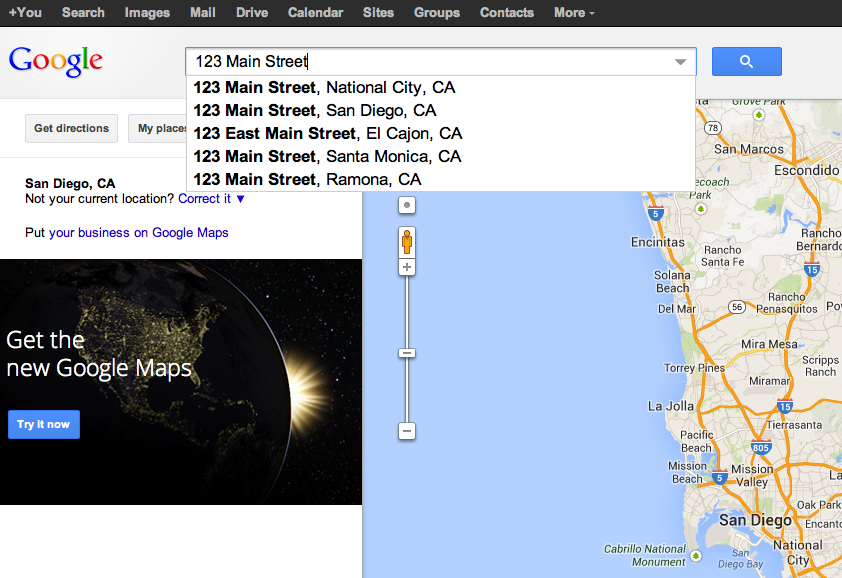Pick 123 Main Street, Ramona, CA suggestion

[x=440, y=179]
